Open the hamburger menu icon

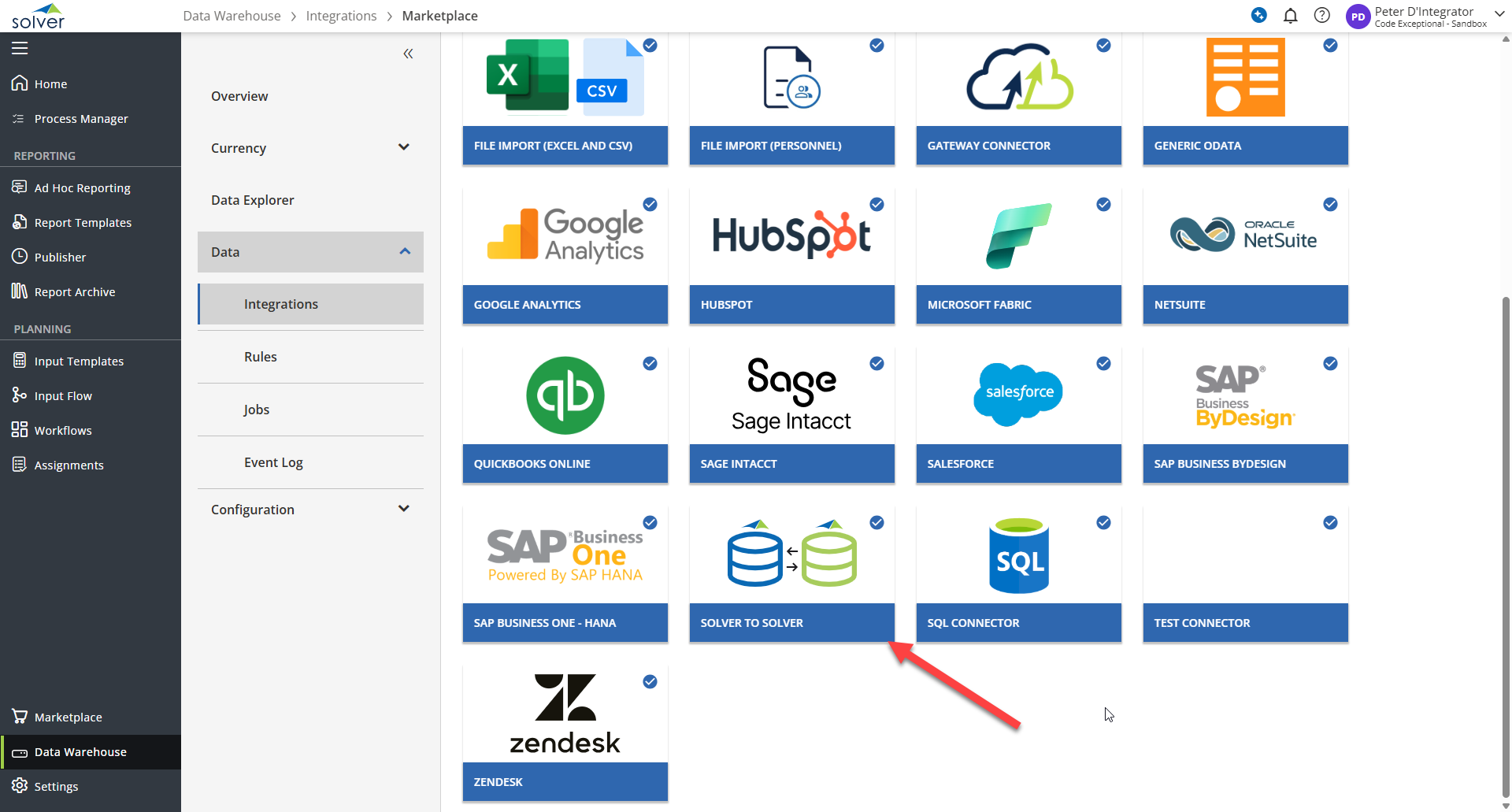coord(20,48)
